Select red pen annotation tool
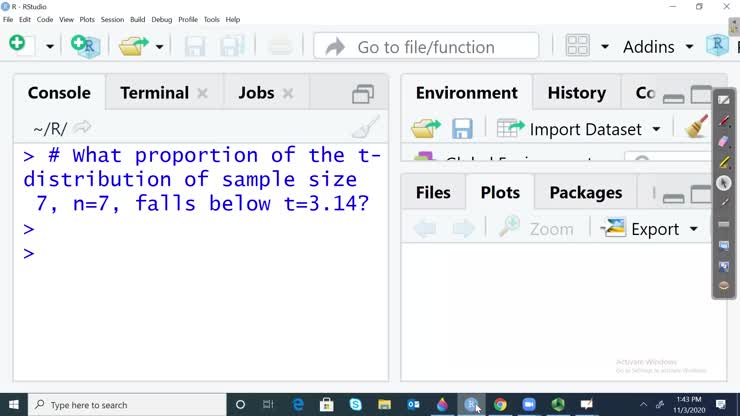740x416 pixels. tap(724, 121)
